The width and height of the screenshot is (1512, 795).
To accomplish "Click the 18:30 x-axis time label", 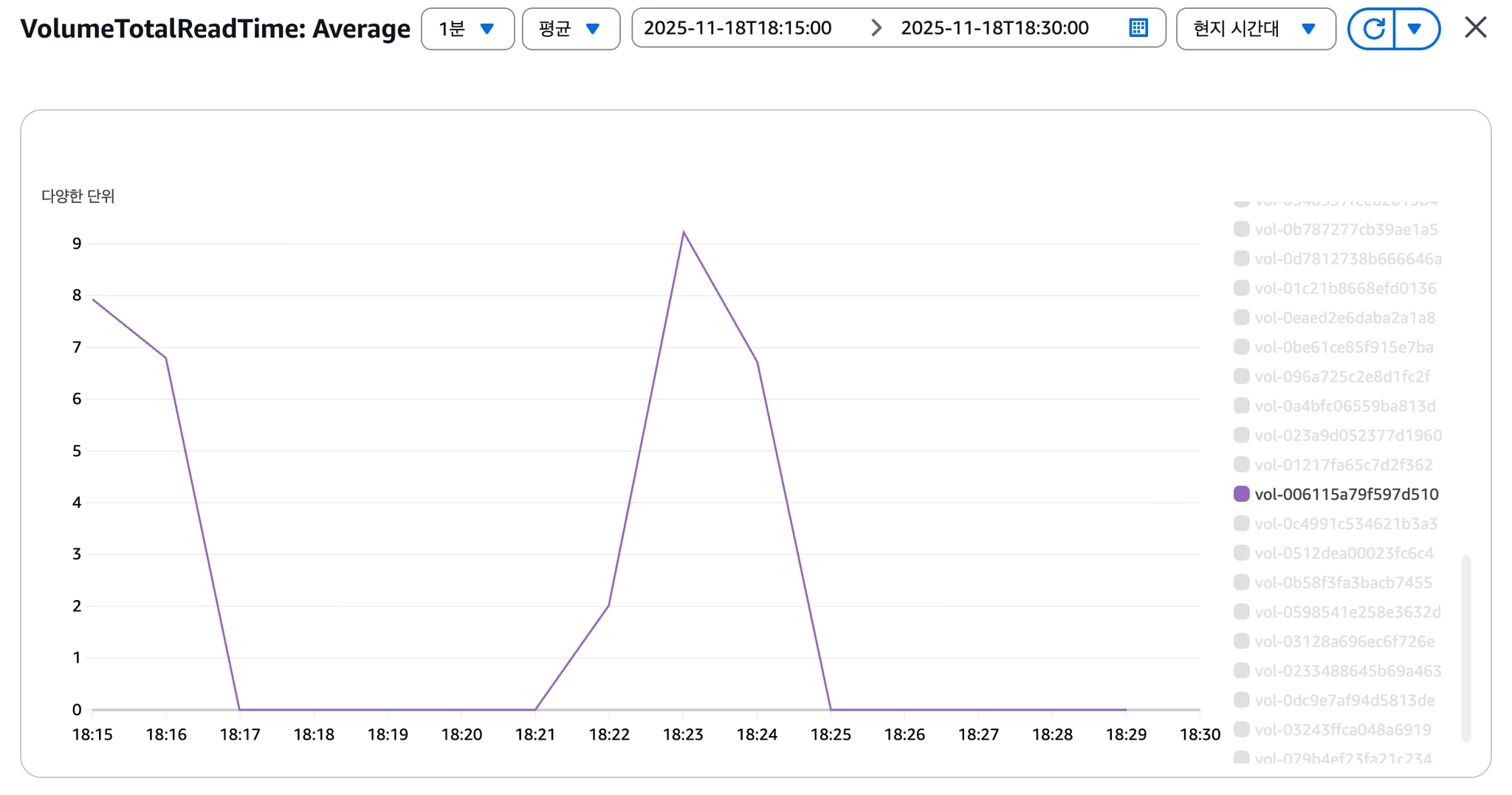I will [1200, 734].
